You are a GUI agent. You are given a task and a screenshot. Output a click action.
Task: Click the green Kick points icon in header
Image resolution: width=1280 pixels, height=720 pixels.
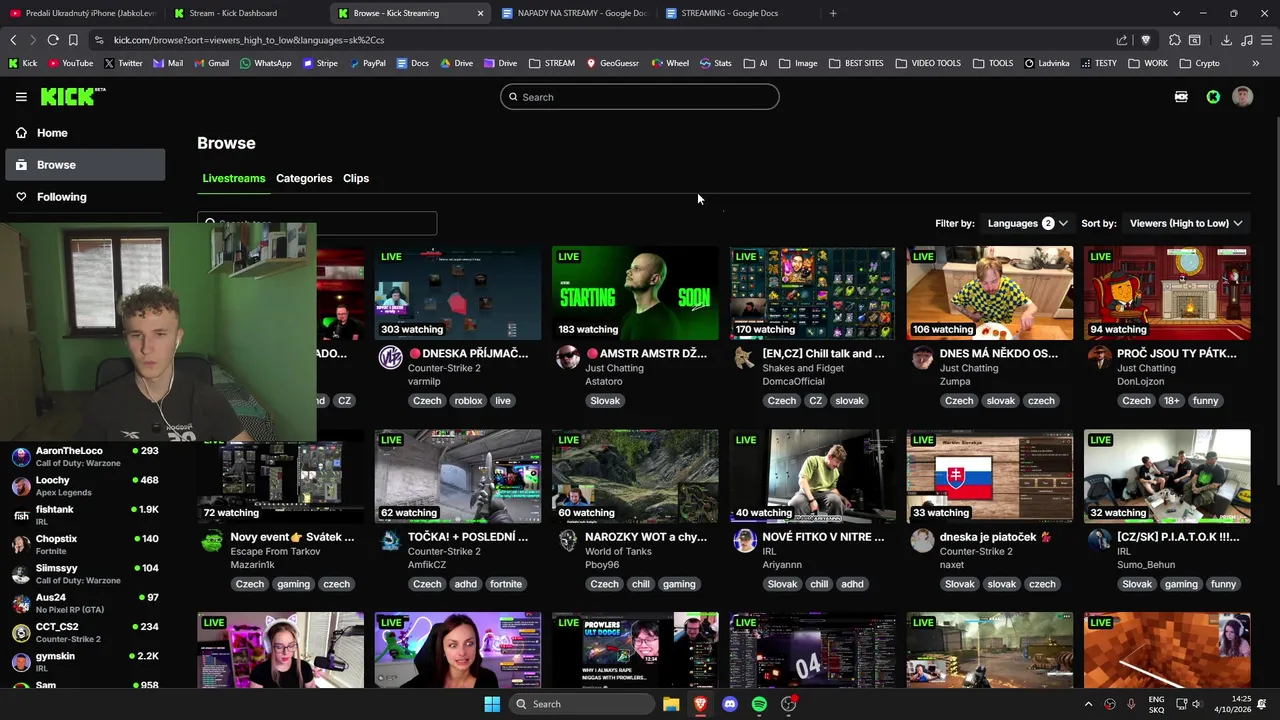click(1213, 97)
